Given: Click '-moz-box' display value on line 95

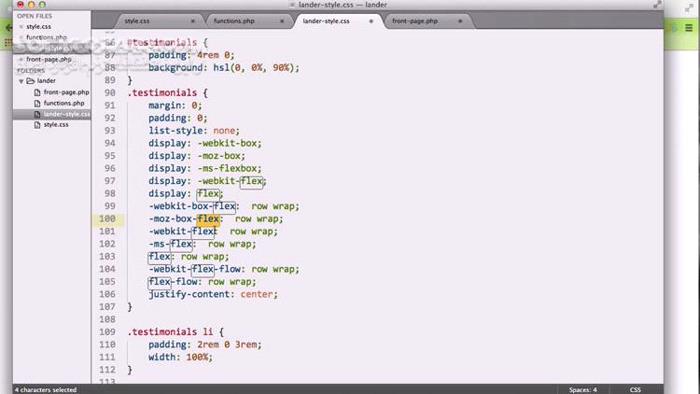Looking at the screenshot, I should click(x=219, y=156).
